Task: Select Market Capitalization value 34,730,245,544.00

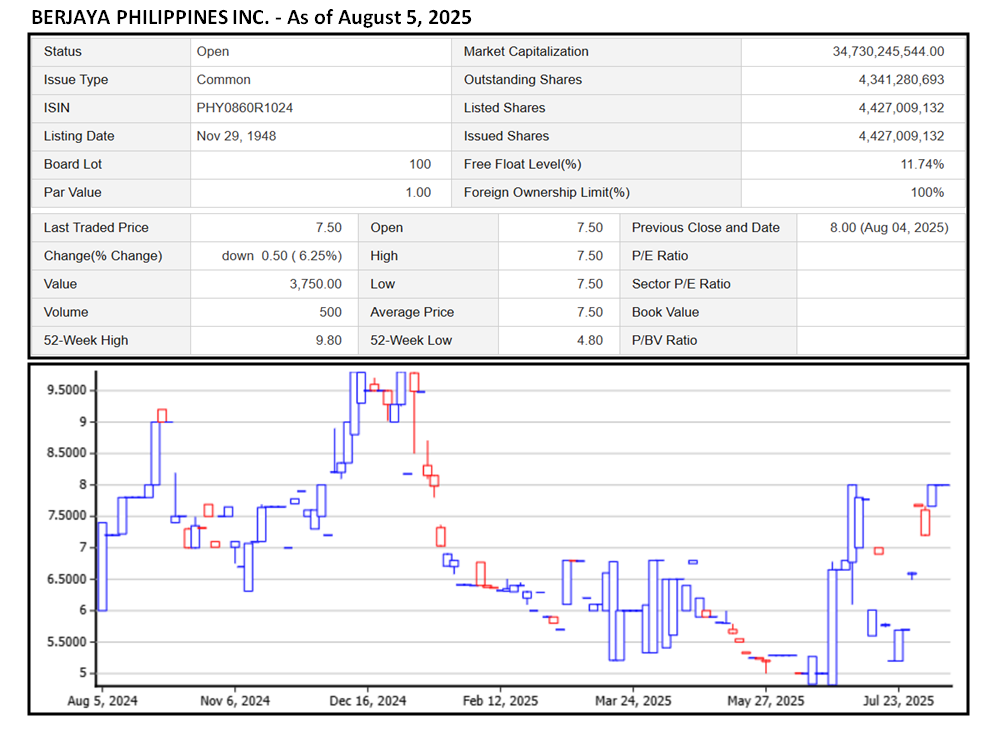Action: point(888,52)
